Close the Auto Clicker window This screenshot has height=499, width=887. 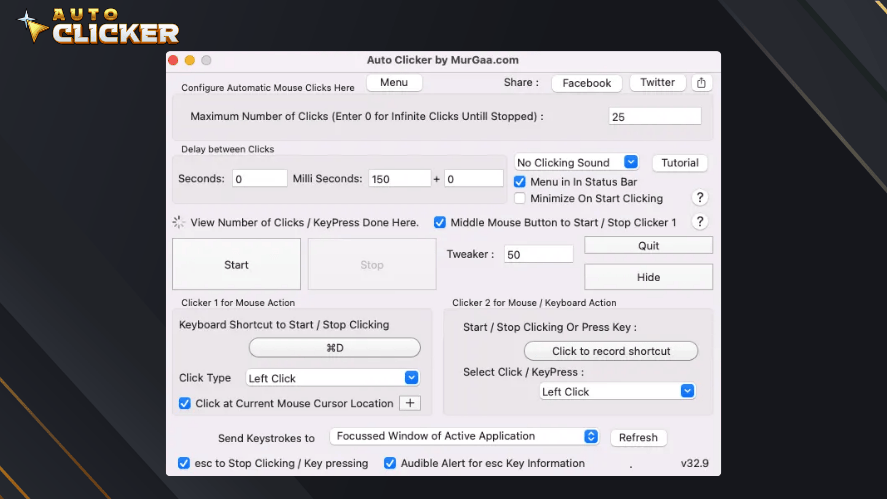(x=174, y=60)
